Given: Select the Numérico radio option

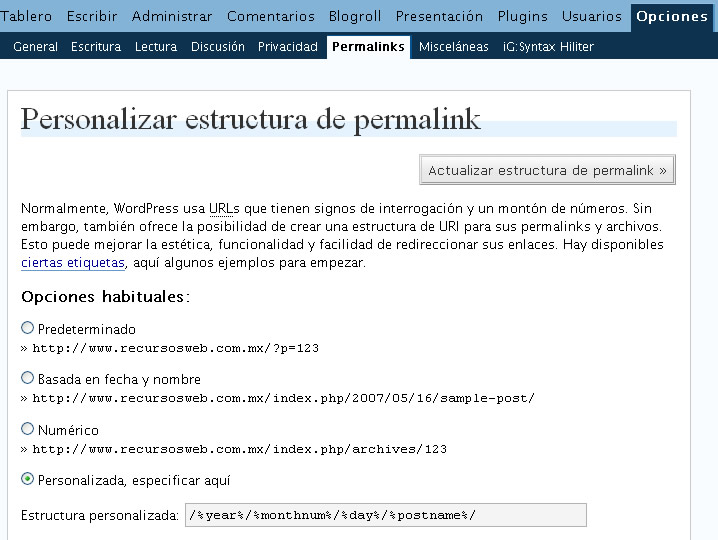Looking at the screenshot, I should coord(27,429).
